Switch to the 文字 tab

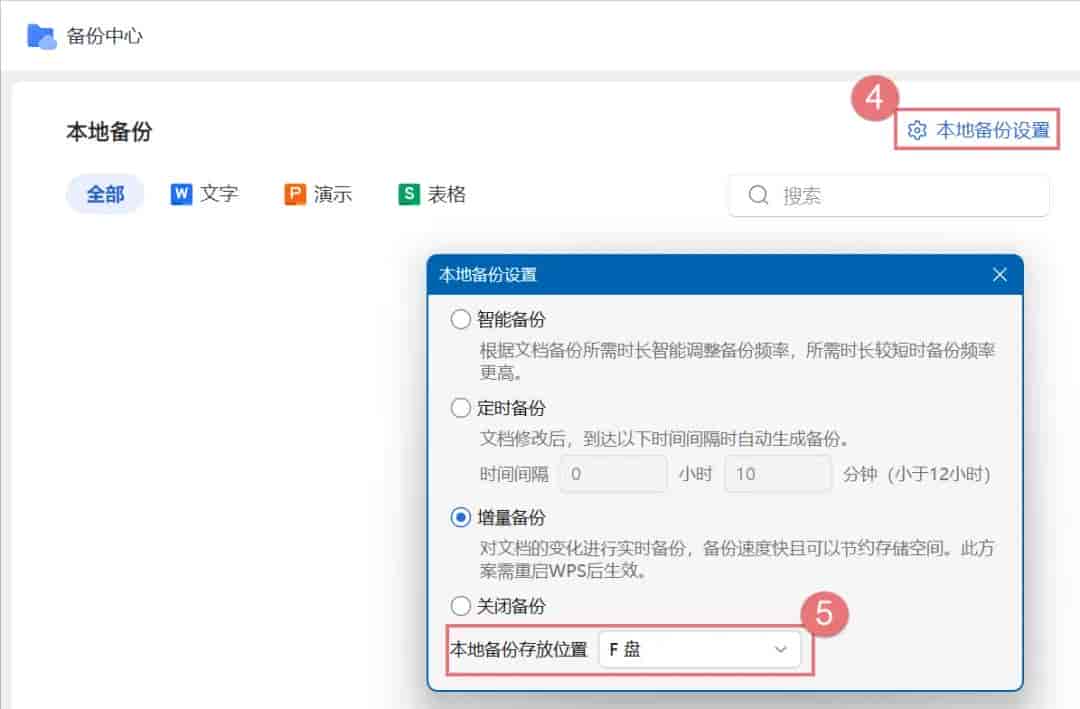pyautogui.click(x=205, y=194)
